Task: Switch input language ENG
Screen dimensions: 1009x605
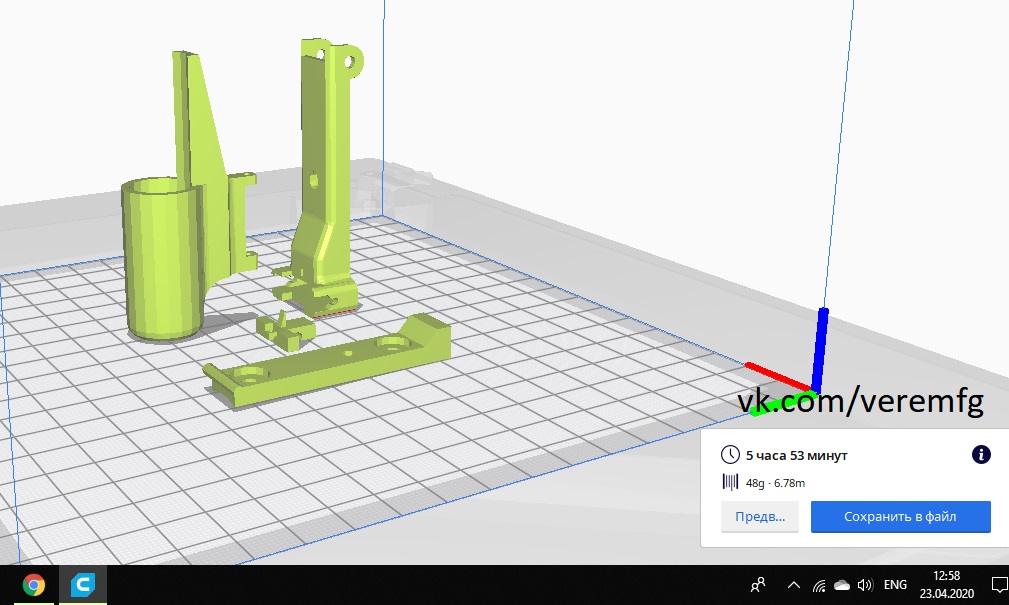Action: point(895,585)
